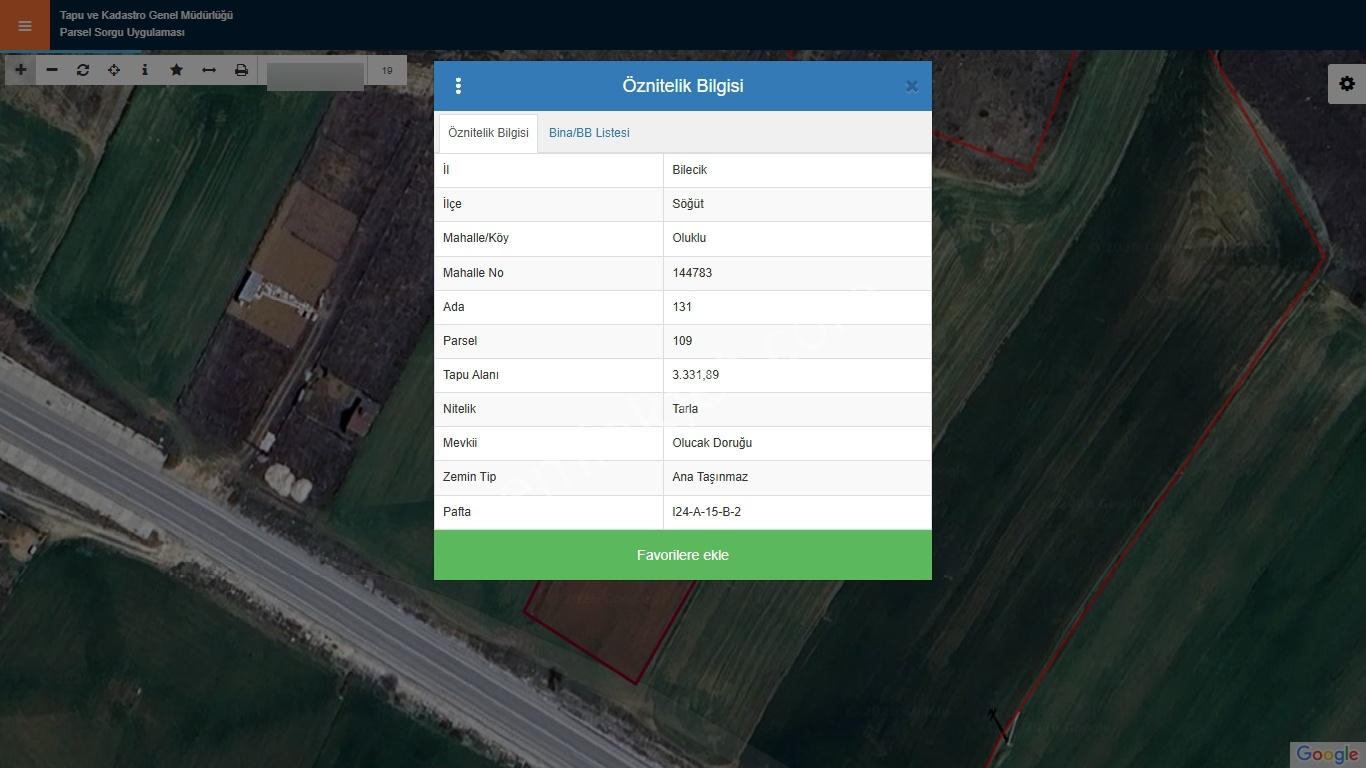
Task: Click the Tapu ve Kadastro Genel Müdürlüğü title
Action: pos(146,16)
